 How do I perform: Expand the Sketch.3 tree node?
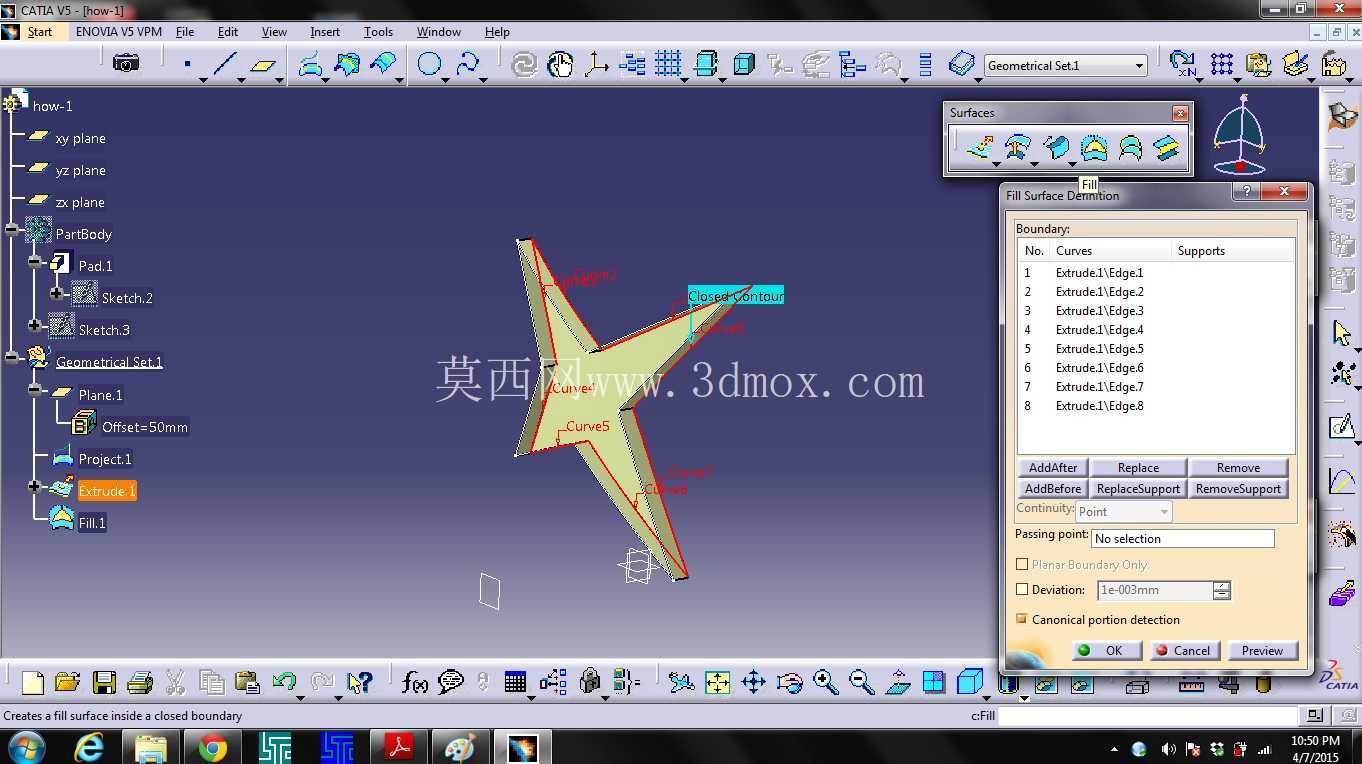coord(34,325)
